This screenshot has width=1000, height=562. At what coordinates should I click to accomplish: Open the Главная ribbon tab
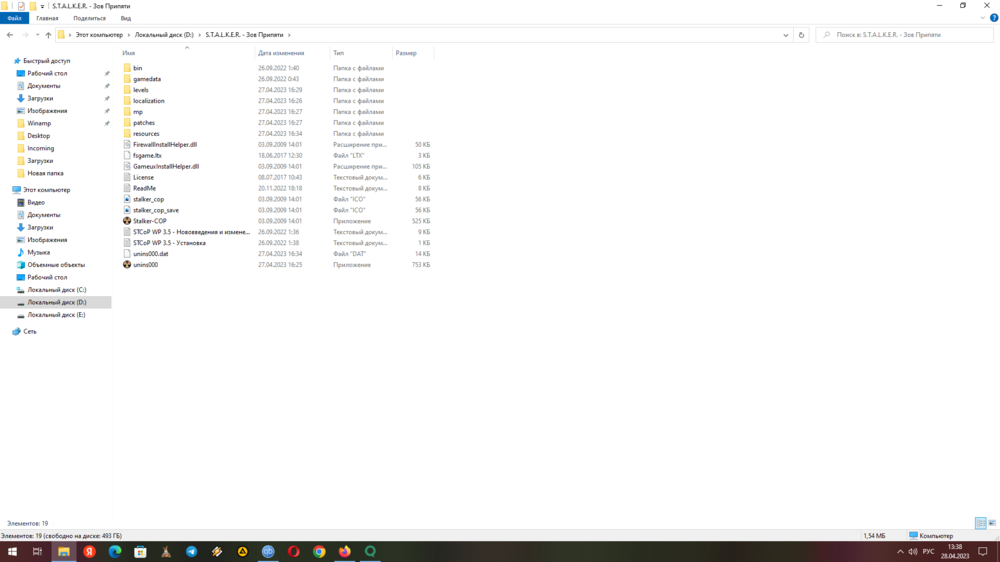coord(47,18)
